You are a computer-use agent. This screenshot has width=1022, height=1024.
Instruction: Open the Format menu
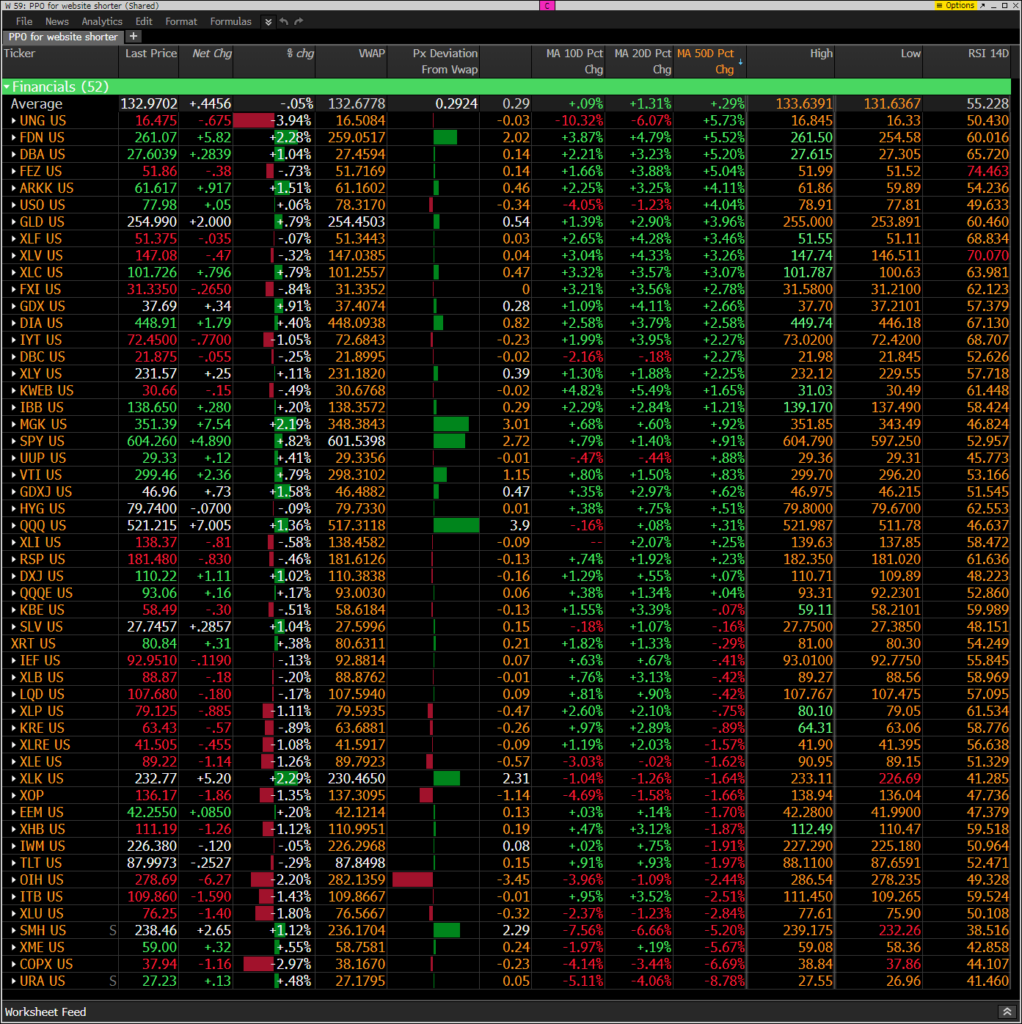(181, 22)
